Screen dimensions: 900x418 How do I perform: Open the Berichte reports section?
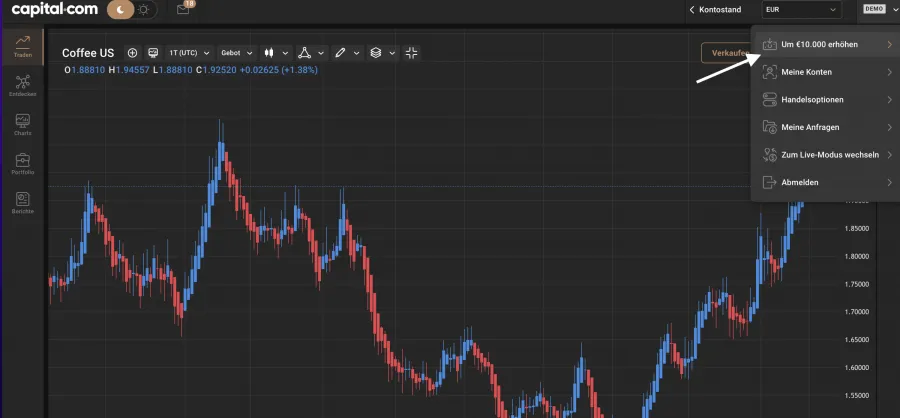pos(22,202)
